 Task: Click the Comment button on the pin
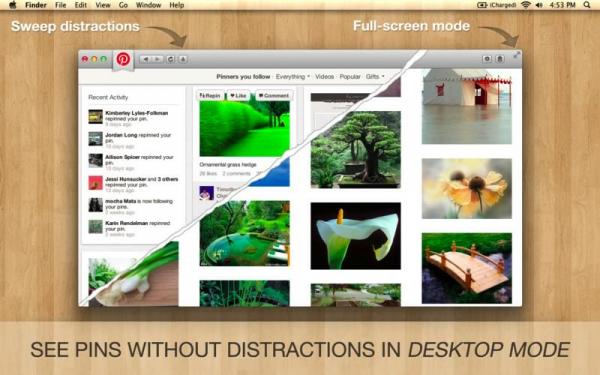pos(274,95)
